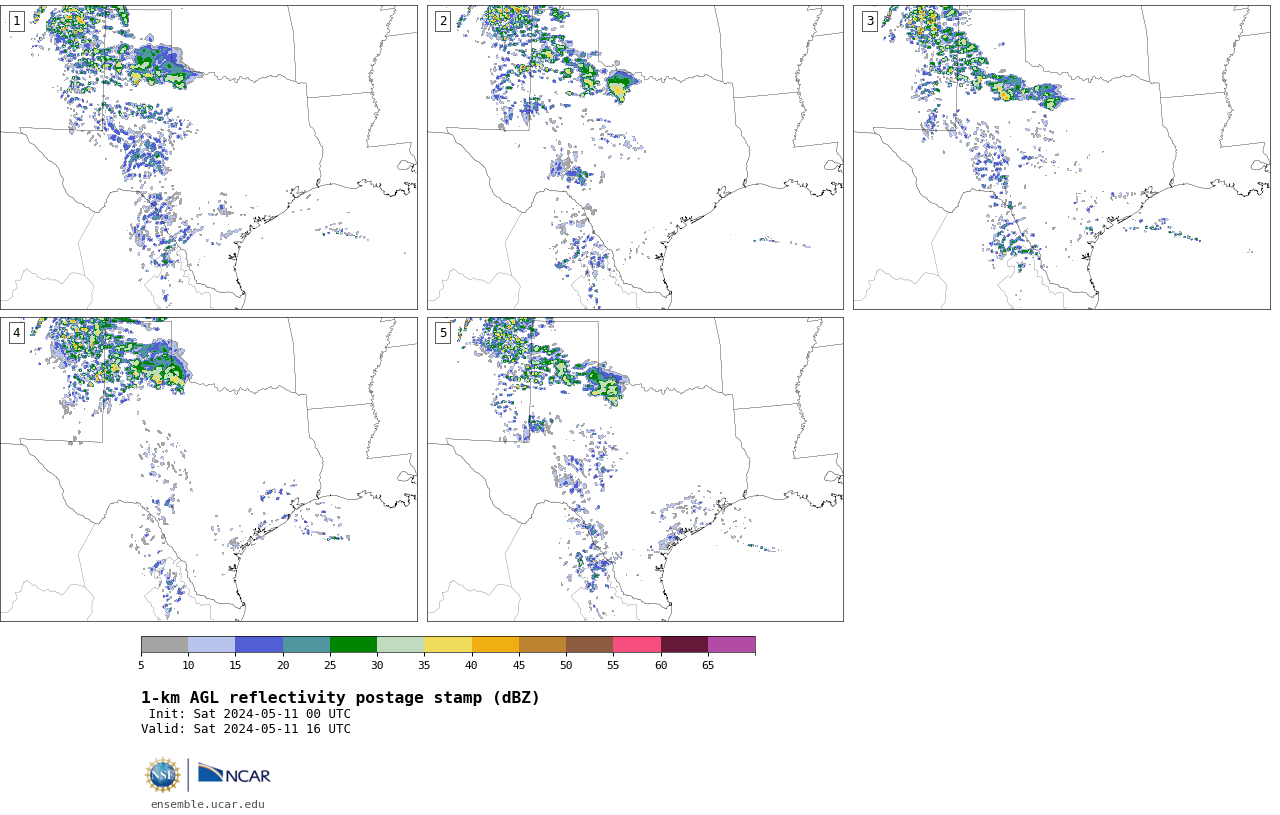Click the colorbar tick label 65
Image resolution: width=1280 pixels, height=815 pixels.
click(x=708, y=665)
